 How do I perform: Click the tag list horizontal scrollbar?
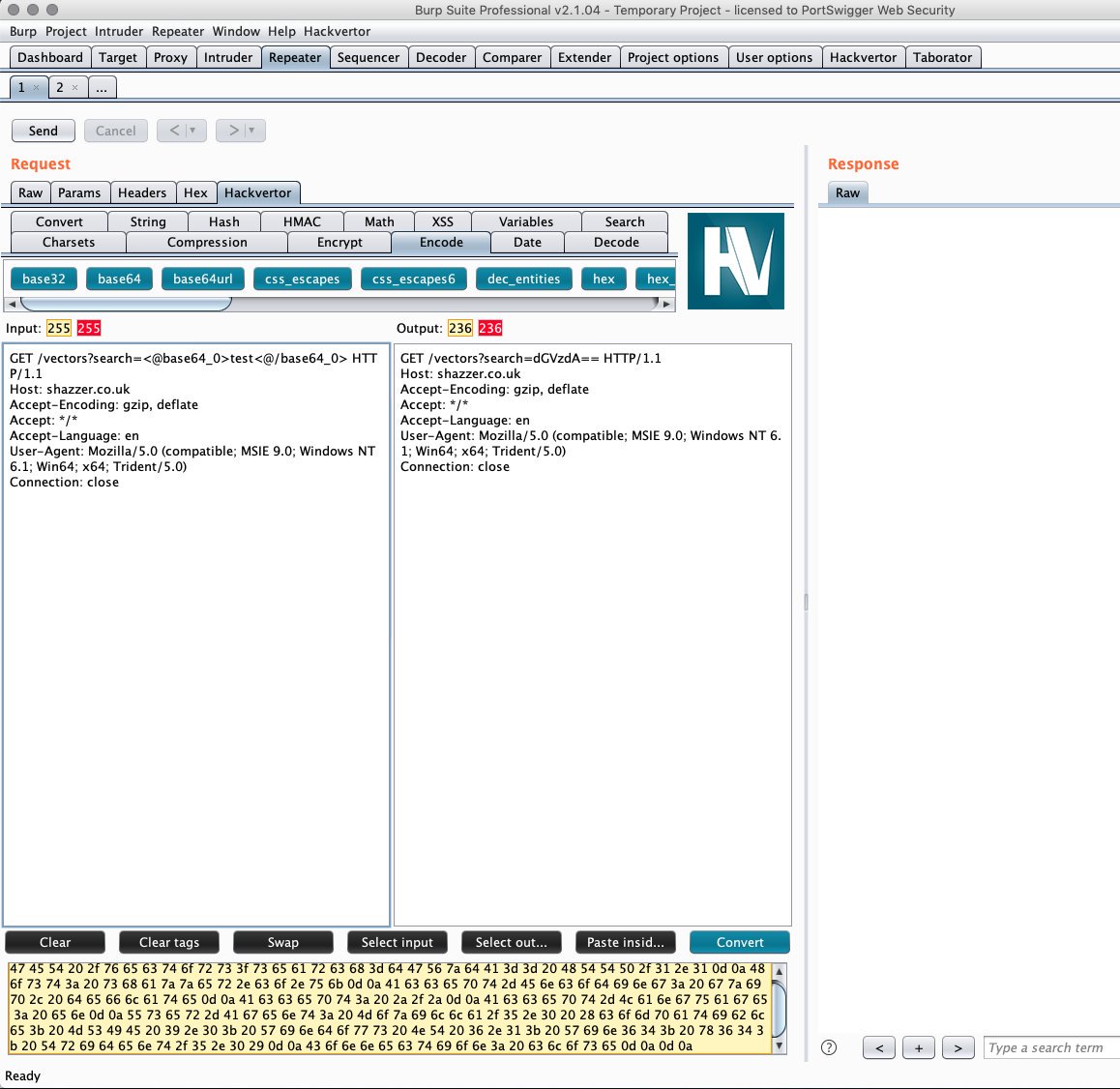pyautogui.click(x=339, y=304)
